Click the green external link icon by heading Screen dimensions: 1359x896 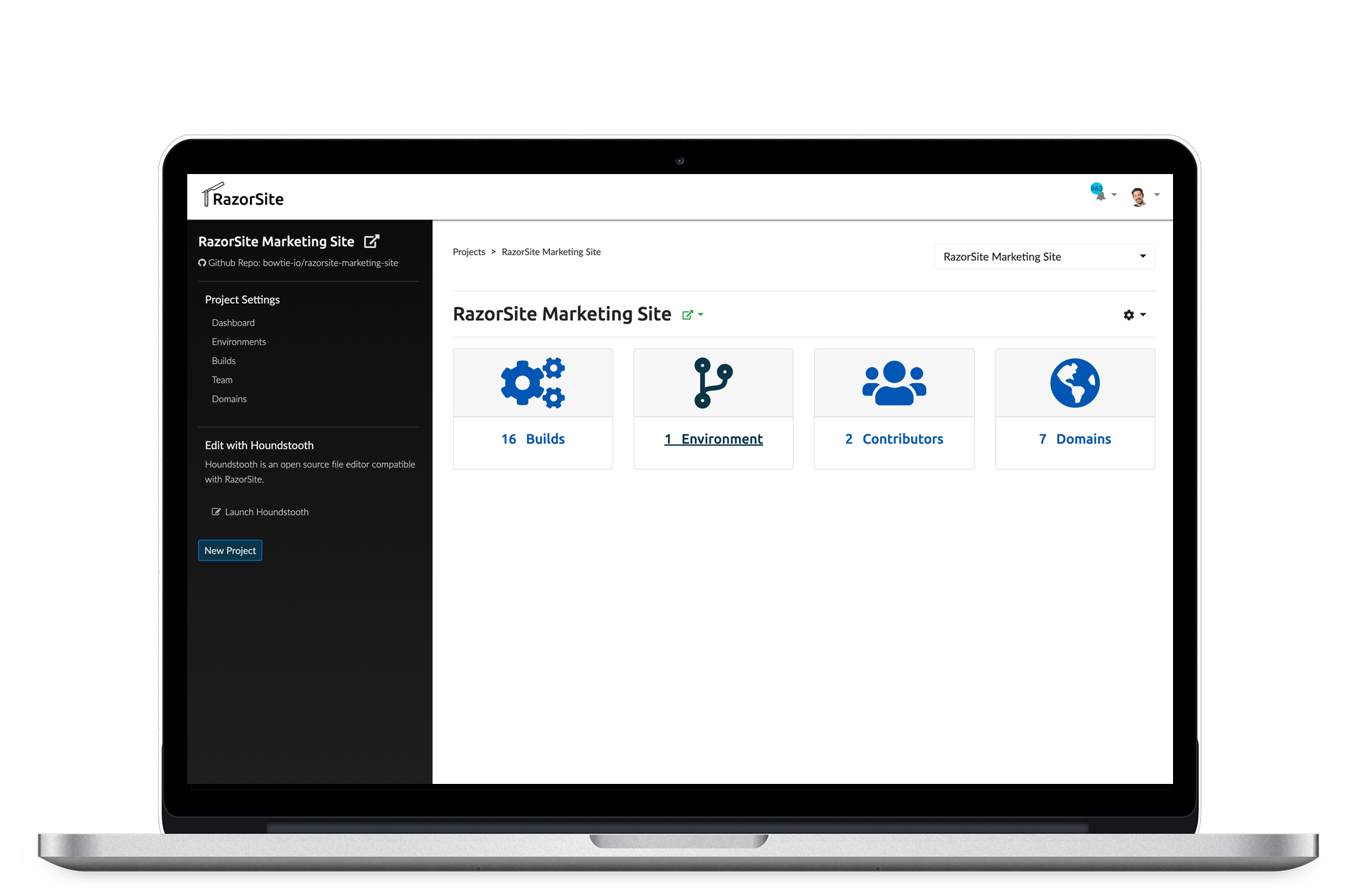click(688, 315)
